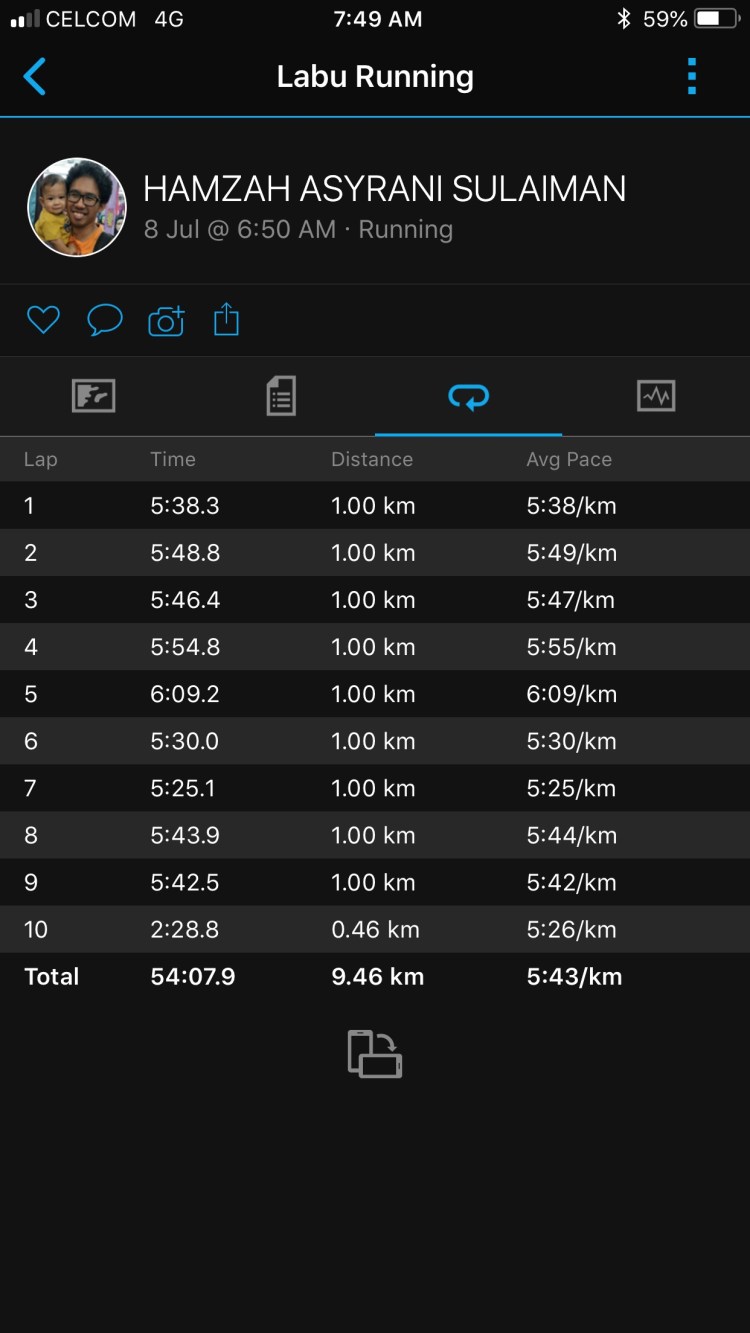Tap the add photo camera icon

click(166, 320)
